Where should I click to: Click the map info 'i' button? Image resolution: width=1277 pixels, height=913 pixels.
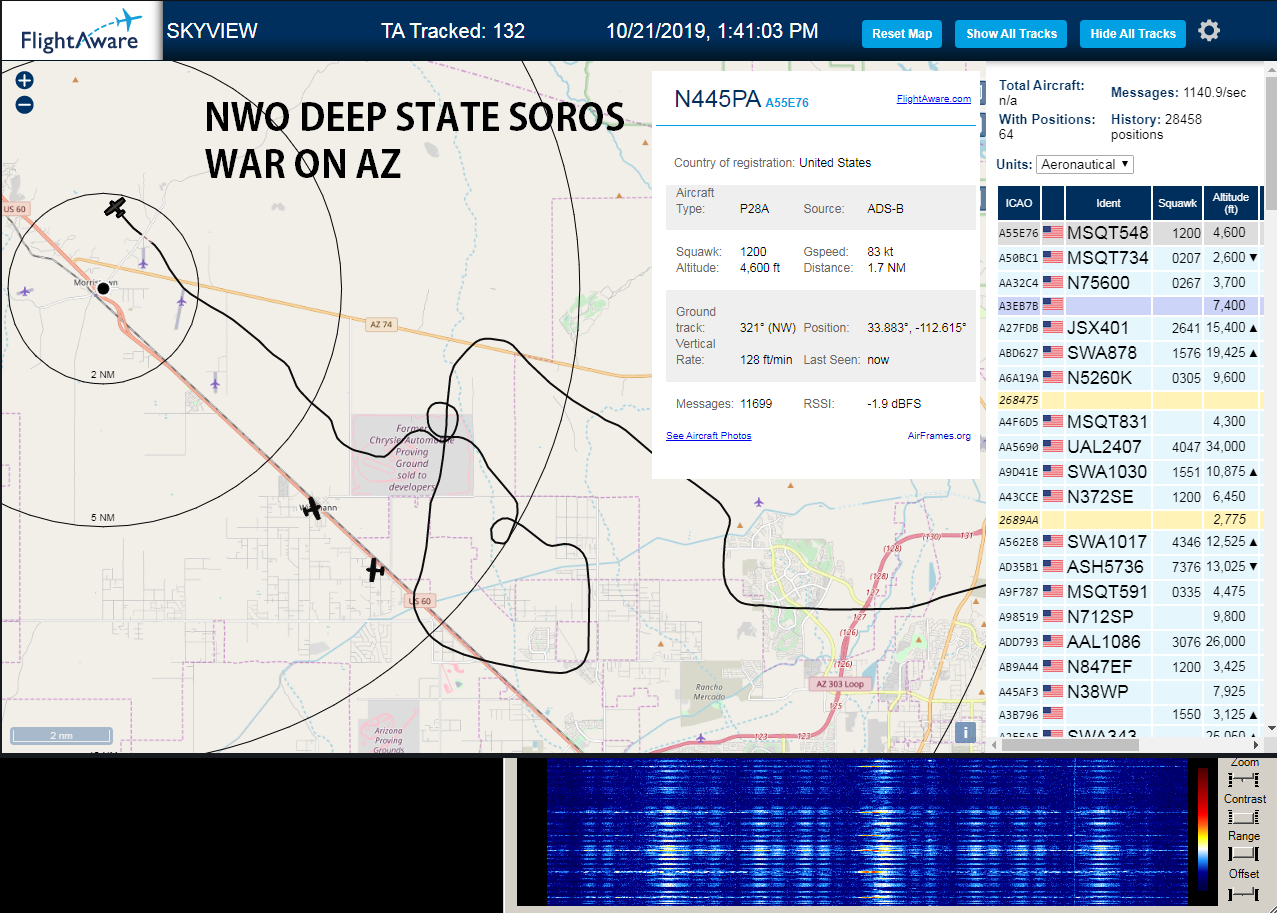965,732
